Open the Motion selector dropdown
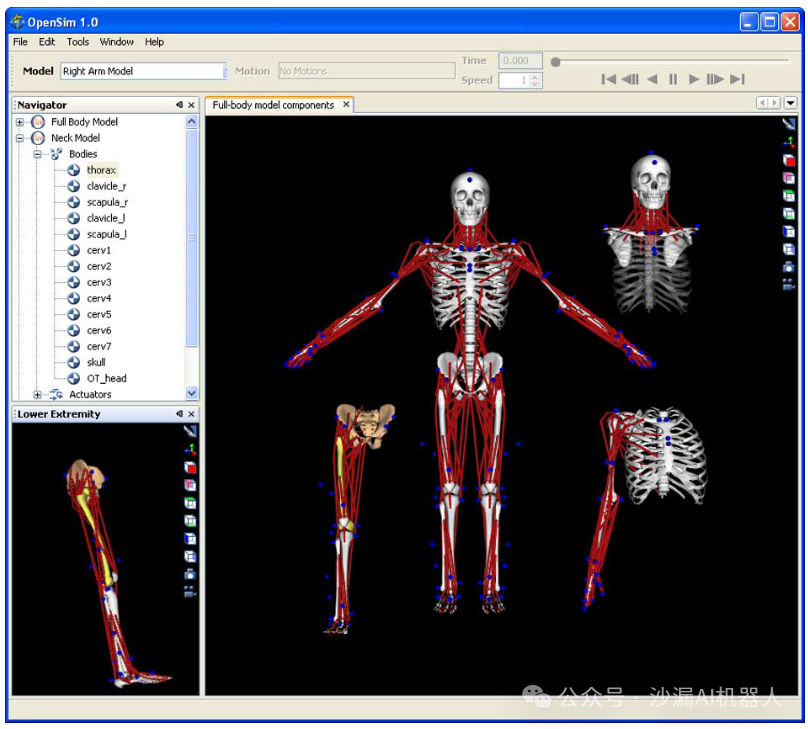 367,71
